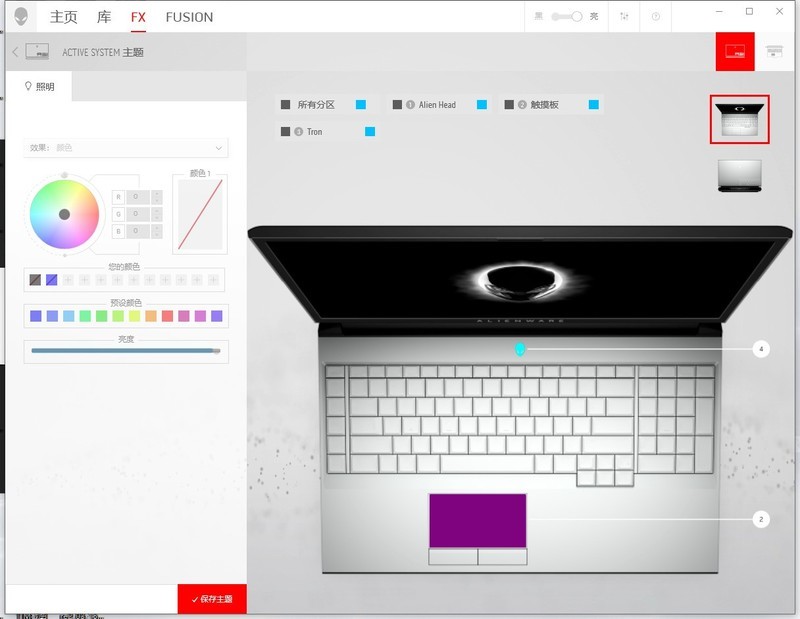Click the B value input field
This screenshot has width=800, height=619.
(x=138, y=231)
